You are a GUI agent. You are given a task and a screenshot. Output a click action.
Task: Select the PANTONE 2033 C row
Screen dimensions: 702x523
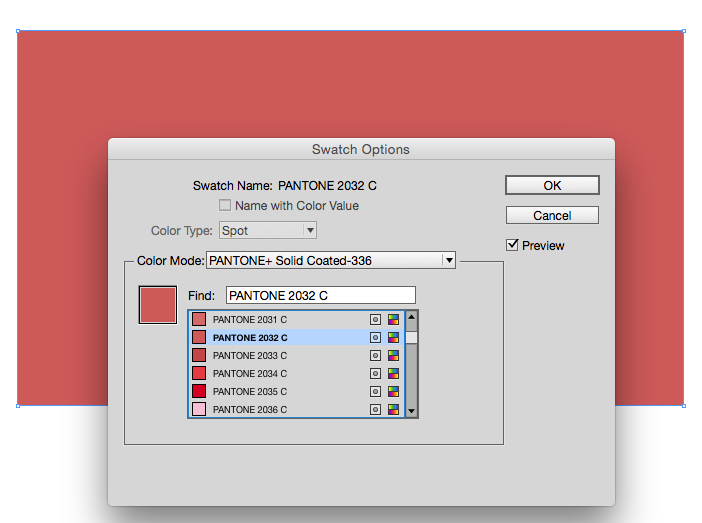tap(296, 356)
